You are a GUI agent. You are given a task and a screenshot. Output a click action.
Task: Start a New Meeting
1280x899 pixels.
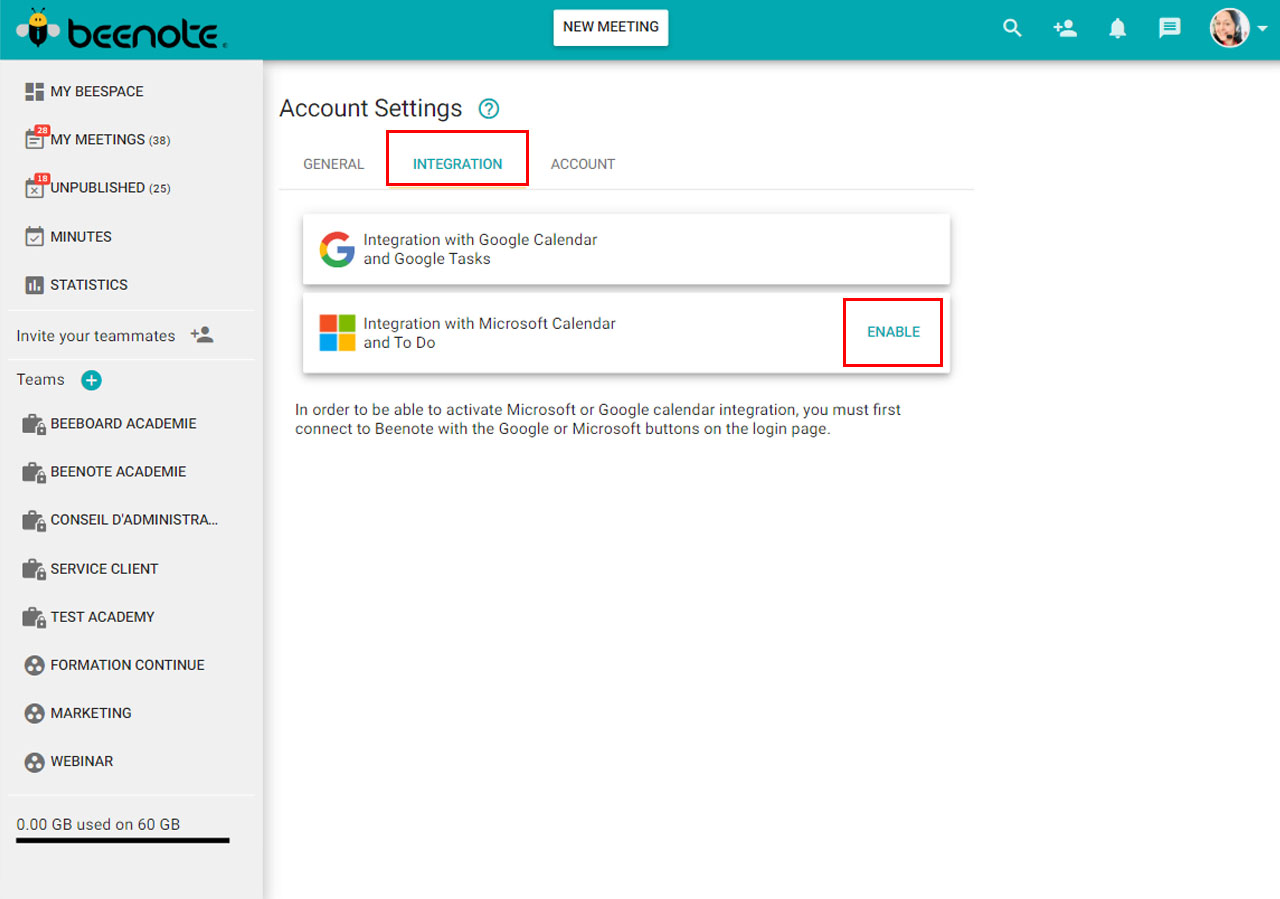(x=611, y=27)
